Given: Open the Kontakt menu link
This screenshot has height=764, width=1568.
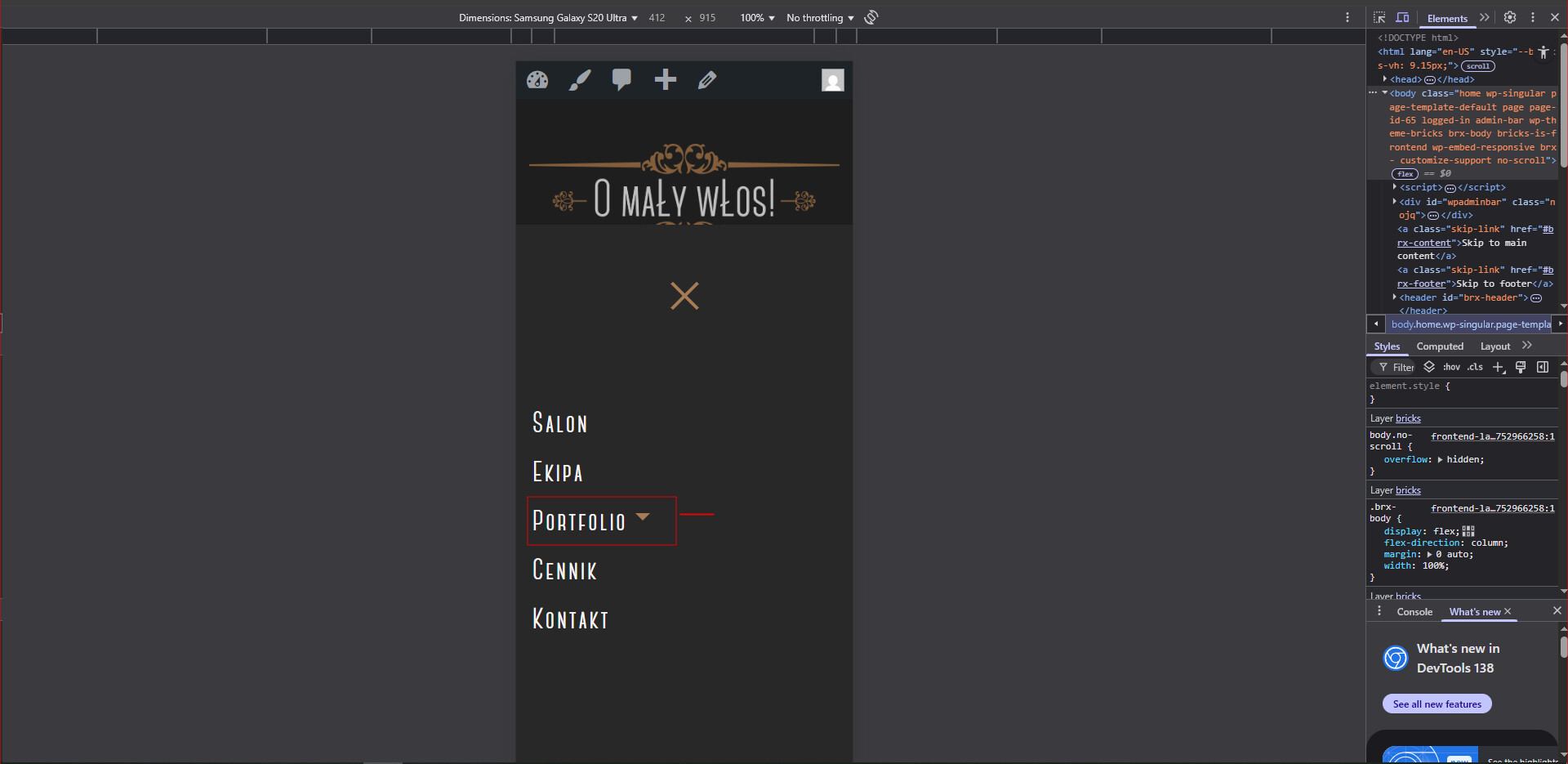Looking at the screenshot, I should tap(571, 619).
